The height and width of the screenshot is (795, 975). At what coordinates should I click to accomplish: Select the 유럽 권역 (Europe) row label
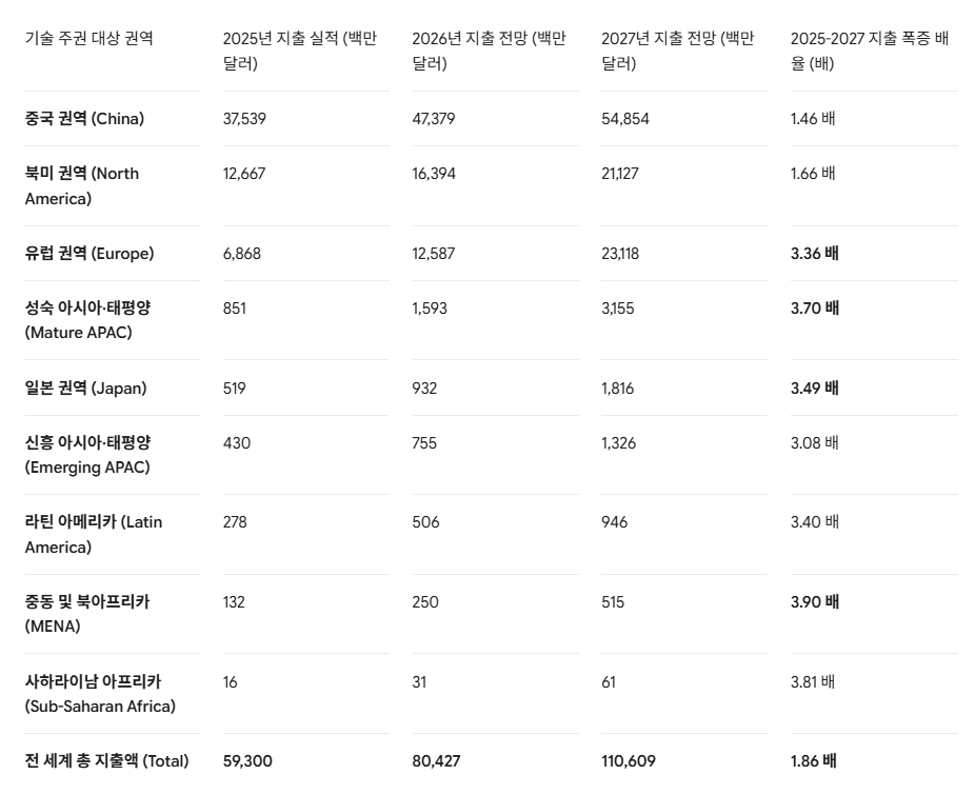pyautogui.click(x=90, y=254)
